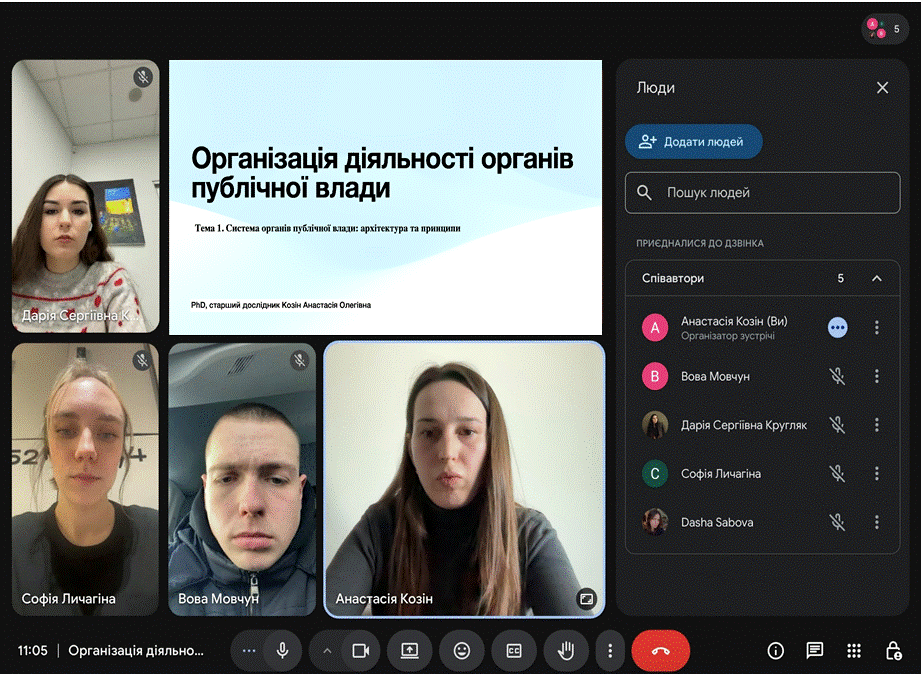Click the photo avatar of Дарія Сергіївна Кругляк
This screenshot has height=674, width=921.
[655, 425]
